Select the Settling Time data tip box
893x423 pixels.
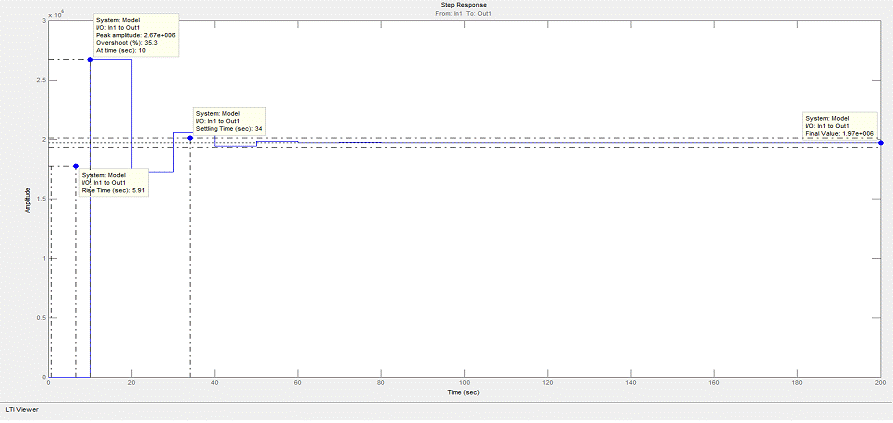[229, 121]
